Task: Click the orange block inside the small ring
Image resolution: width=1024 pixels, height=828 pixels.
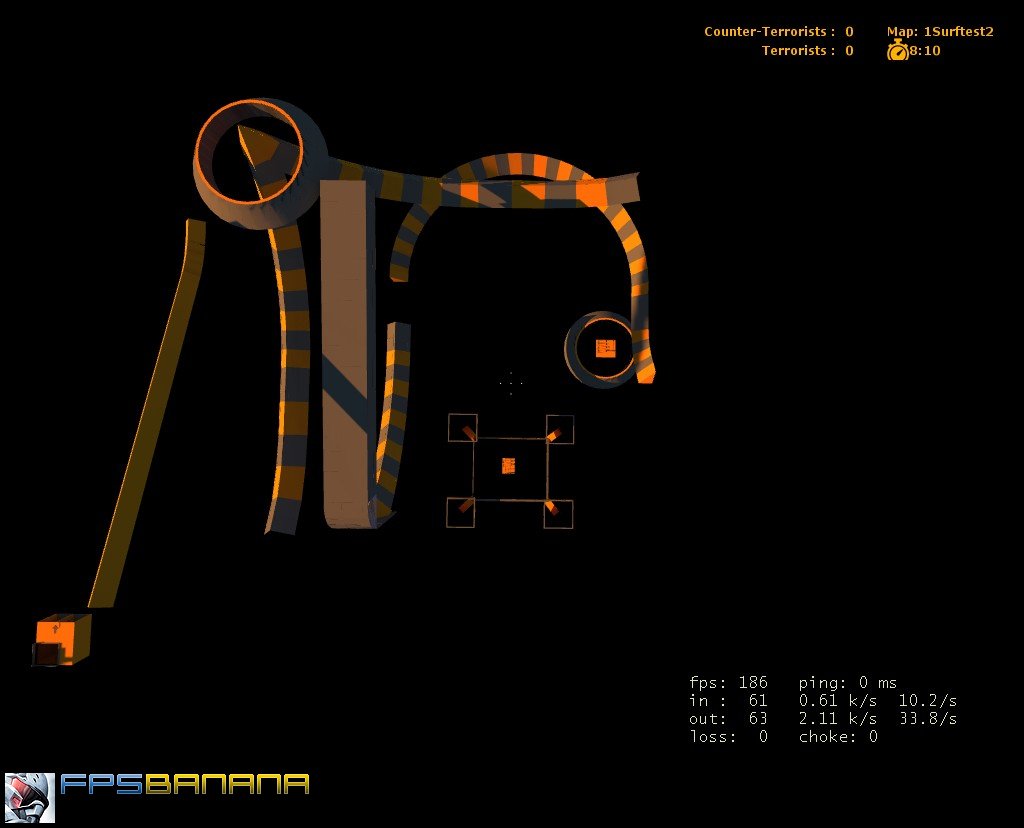Action: coord(605,348)
